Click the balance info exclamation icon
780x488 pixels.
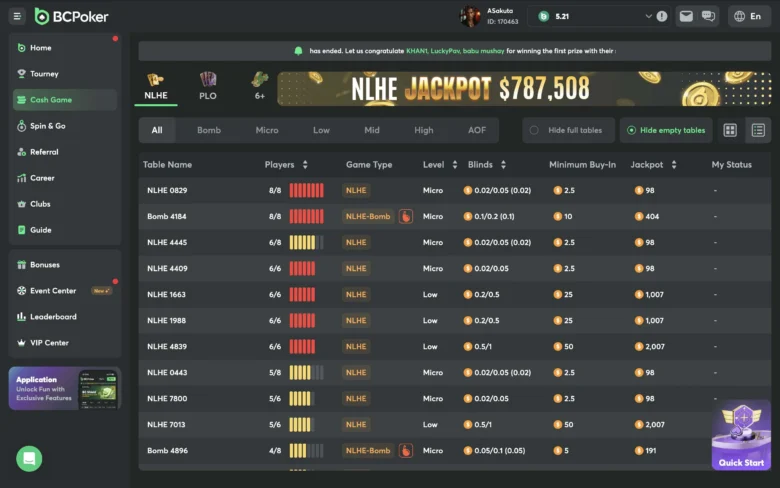[662, 16]
